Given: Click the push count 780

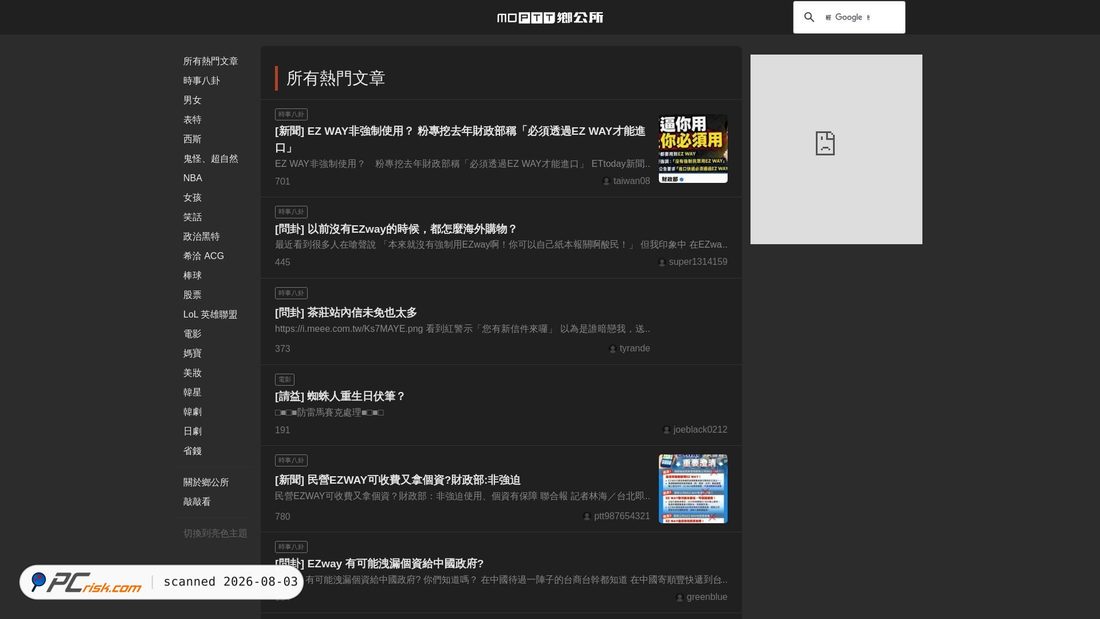Looking at the screenshot, I should (x=283, y=516).
